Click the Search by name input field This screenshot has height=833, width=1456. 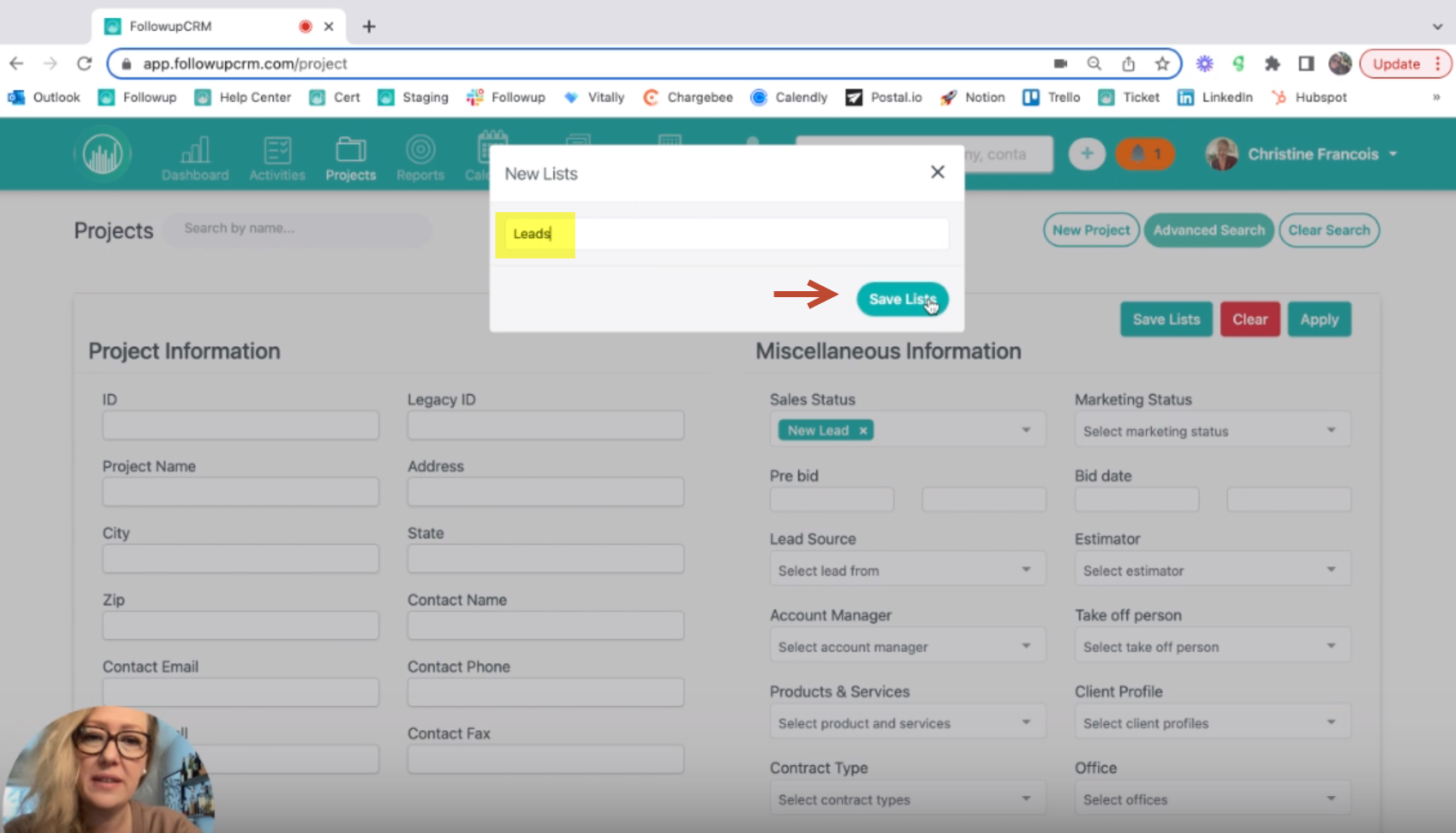[296, 228]
